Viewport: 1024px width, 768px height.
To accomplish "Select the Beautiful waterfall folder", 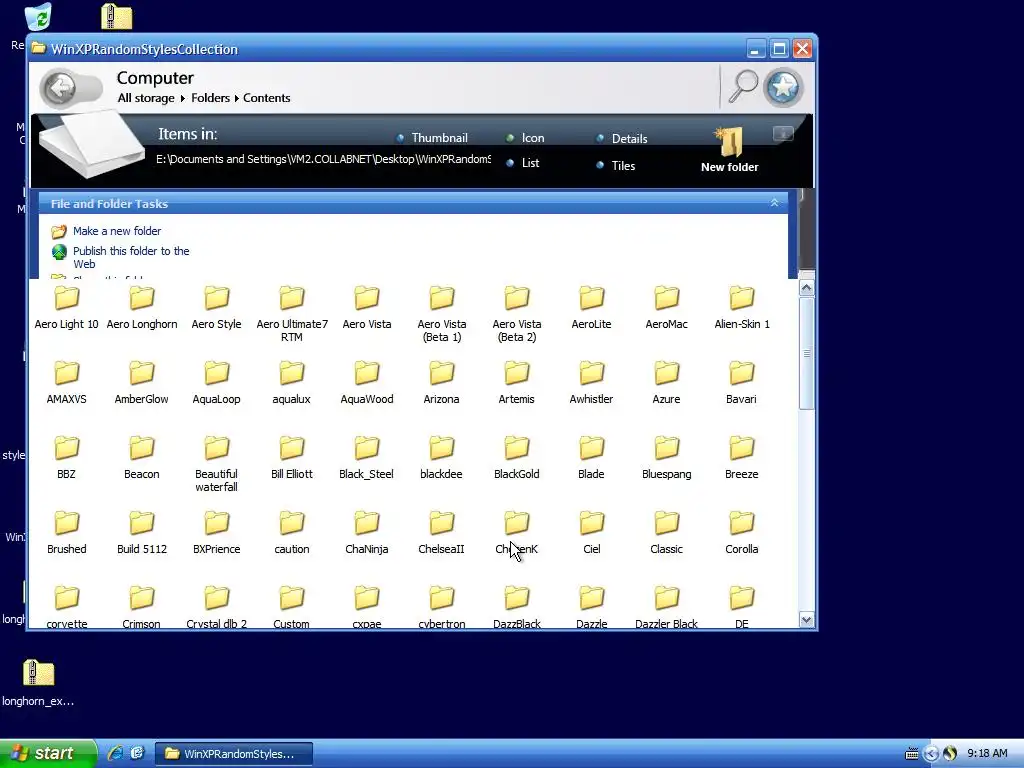I will coord(216,464).
